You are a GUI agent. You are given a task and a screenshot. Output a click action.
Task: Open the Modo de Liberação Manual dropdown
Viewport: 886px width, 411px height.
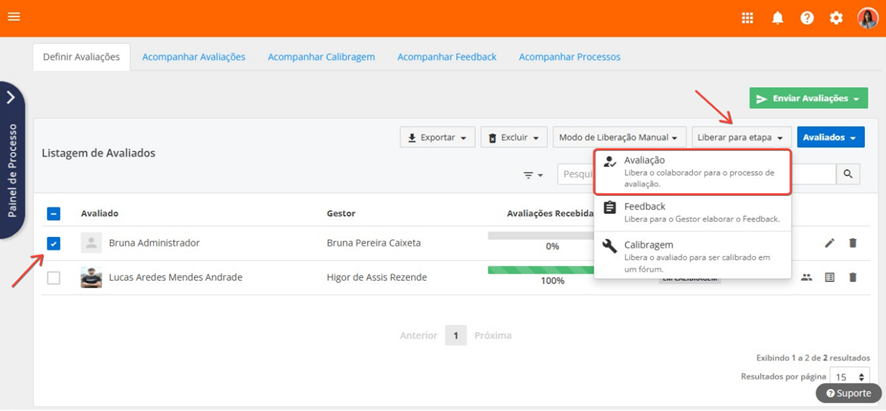coord(619,138)
